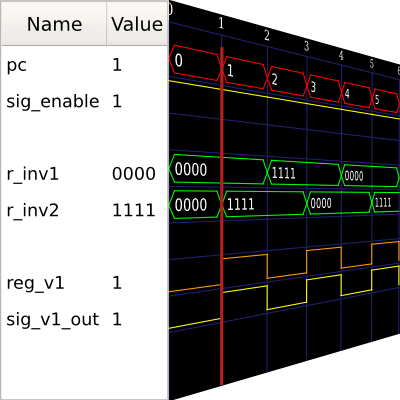This screenshot has height=400, width=400.
Task: Click r_inv1 waveform segment labeled 1111
Action: click(304, 173)
